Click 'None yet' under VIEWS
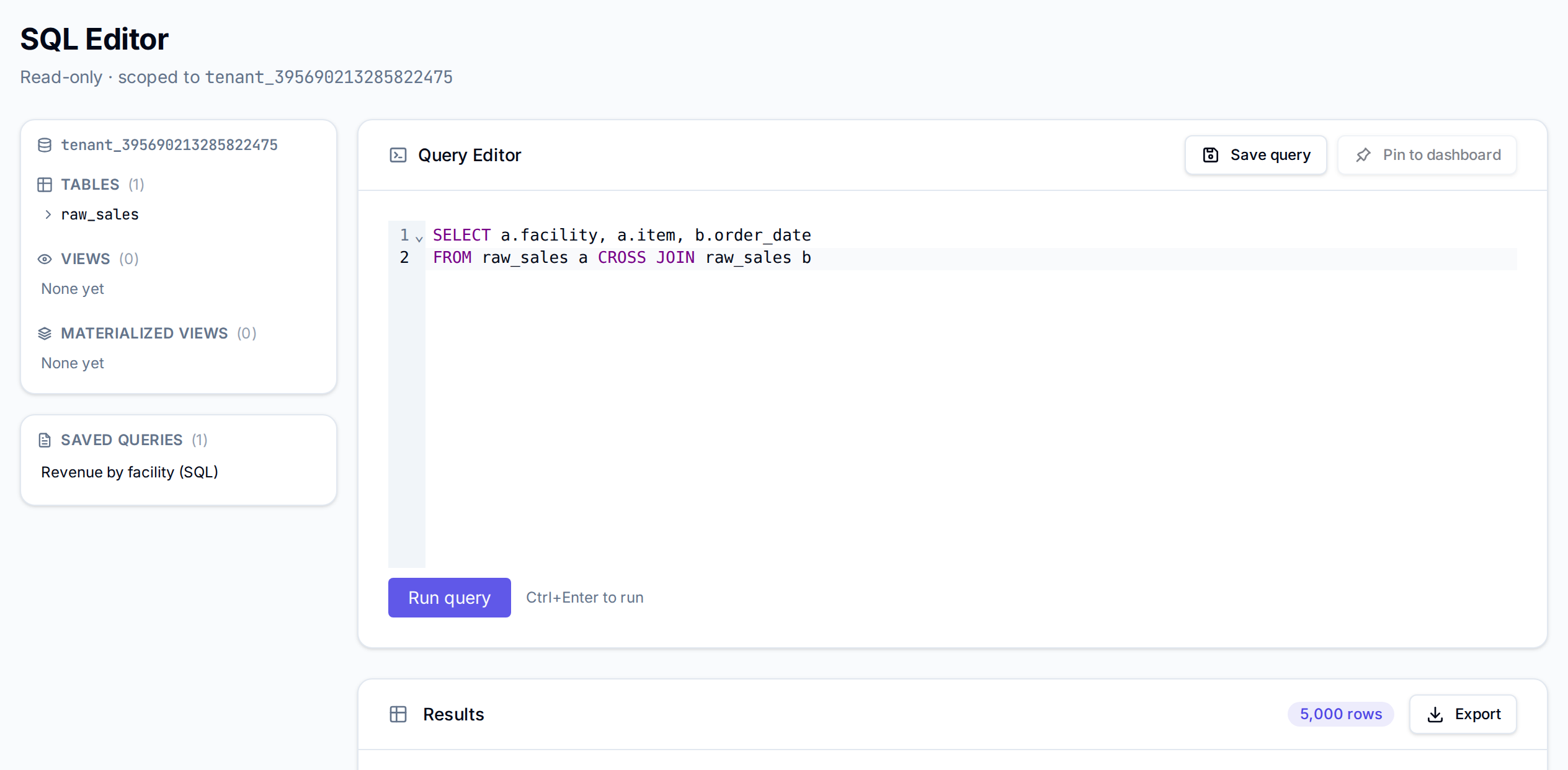Viewport: 1568px width, 770px height. point(73,289)
